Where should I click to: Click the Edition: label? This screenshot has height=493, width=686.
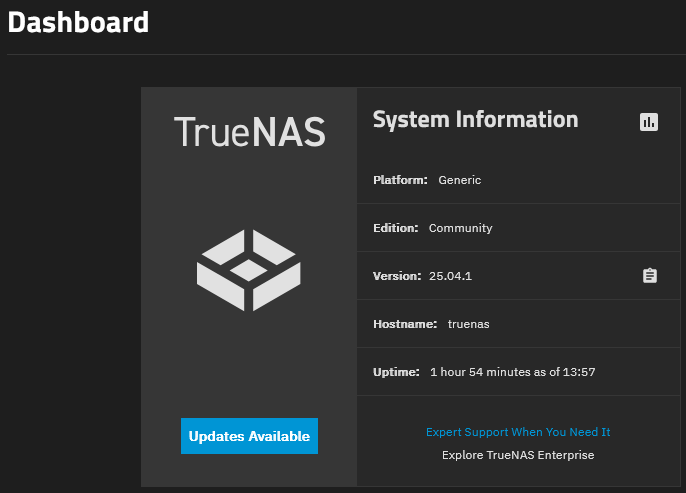click(396, 228)
